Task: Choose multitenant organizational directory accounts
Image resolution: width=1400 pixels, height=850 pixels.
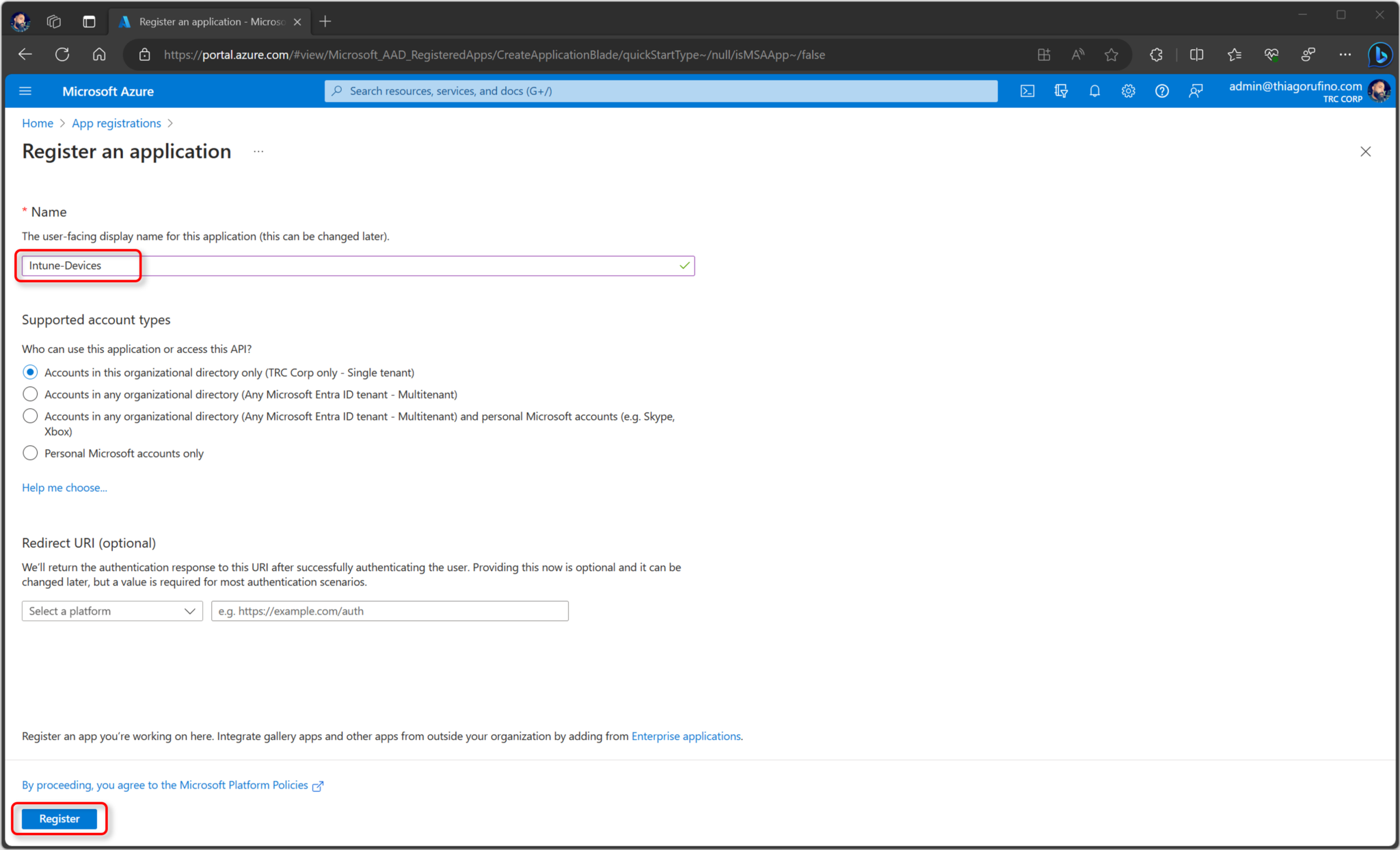Action: pyautogui.click(x=30, y=394)
